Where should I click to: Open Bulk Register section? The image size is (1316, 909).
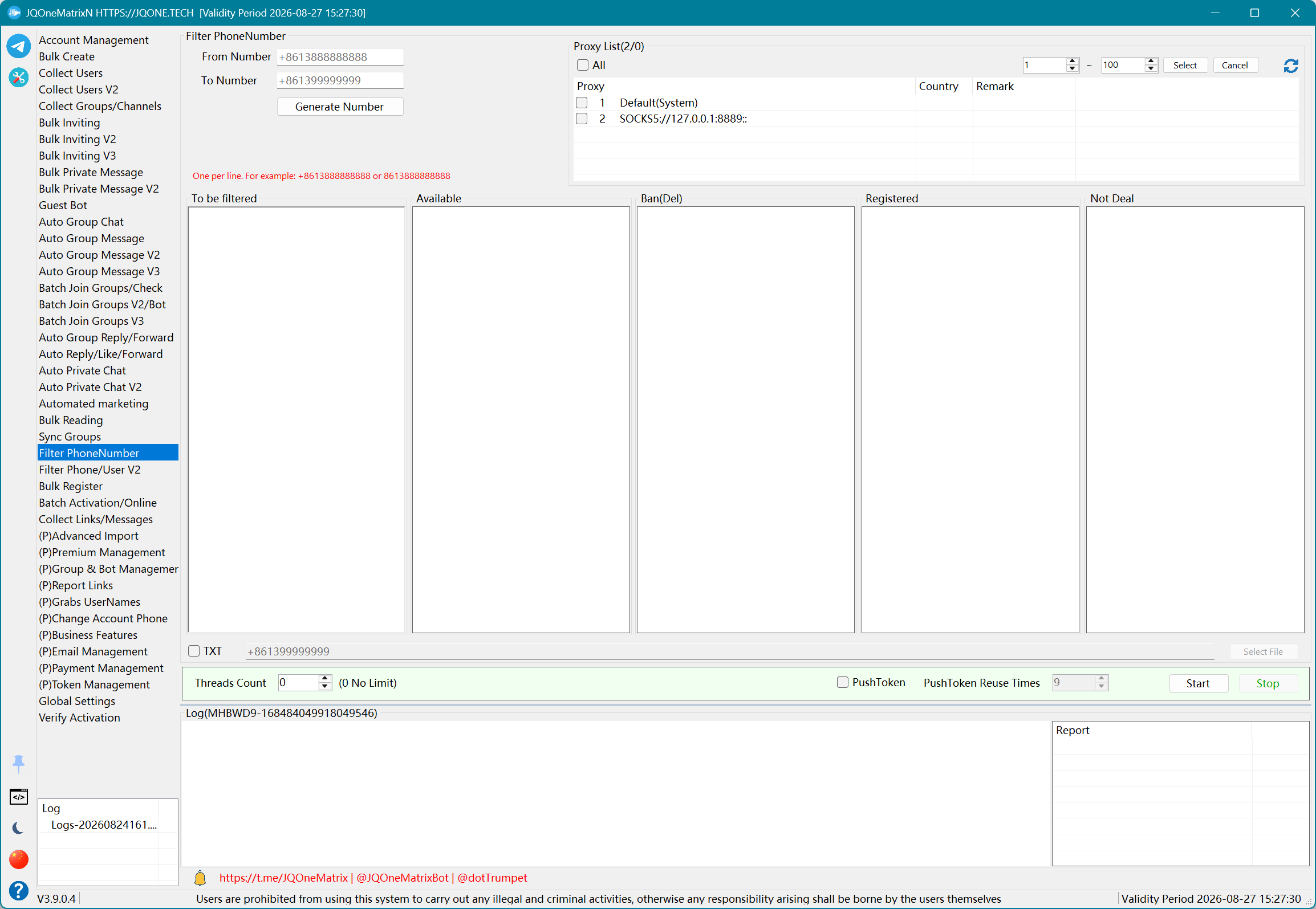click(x=71, y=486)
